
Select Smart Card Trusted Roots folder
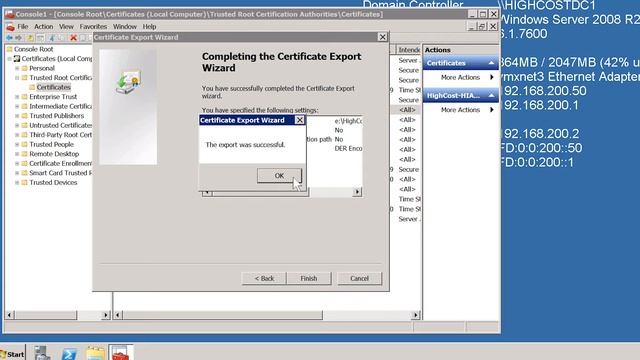60,173
